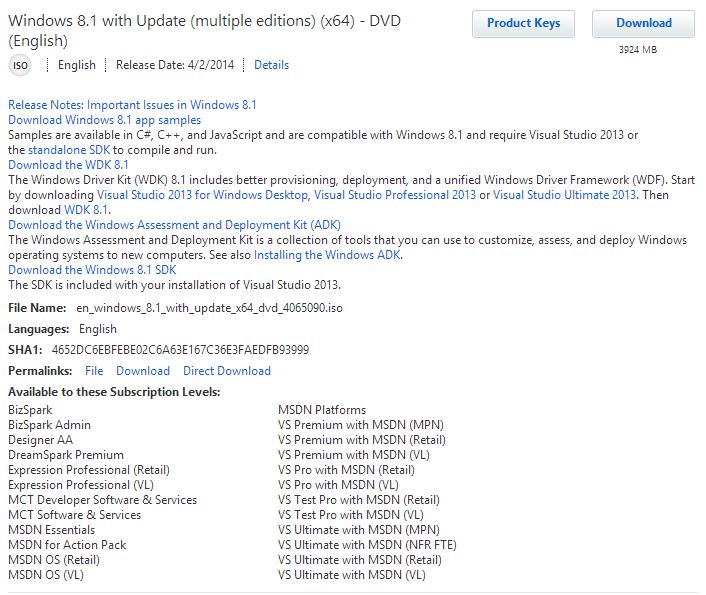This screenshot has height=595, width=706.
Task: Follow the standalone SDK link
Action: click(69, 150)
